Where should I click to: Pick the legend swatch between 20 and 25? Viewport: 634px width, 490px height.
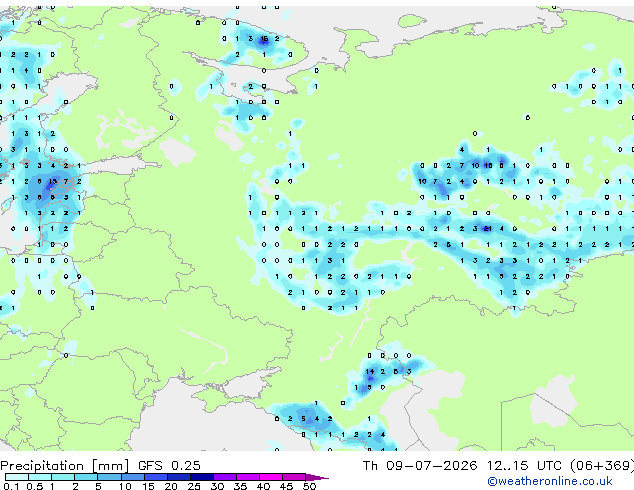click(178, 477)
